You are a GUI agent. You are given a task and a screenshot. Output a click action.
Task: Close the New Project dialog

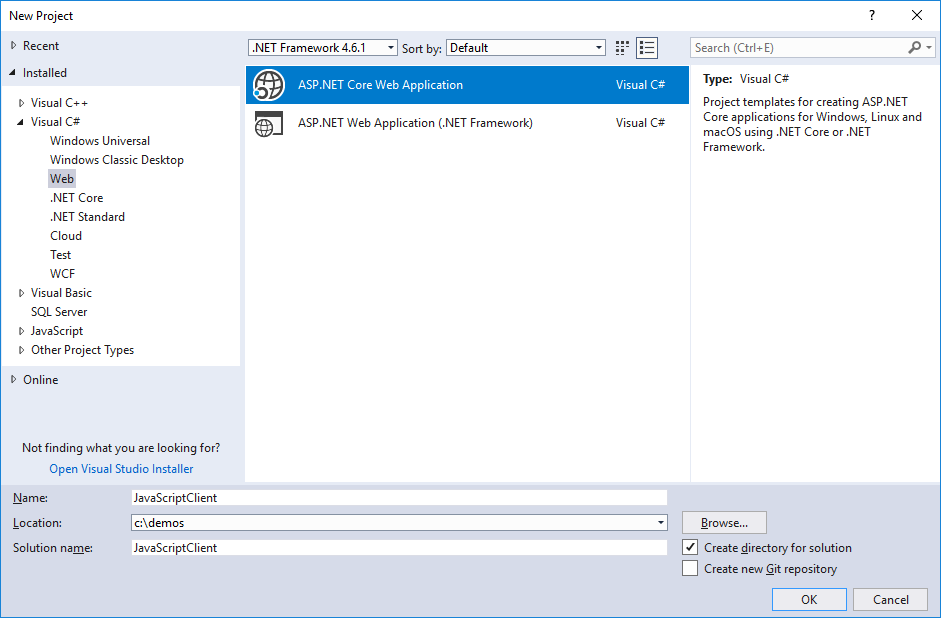[916, 16]
